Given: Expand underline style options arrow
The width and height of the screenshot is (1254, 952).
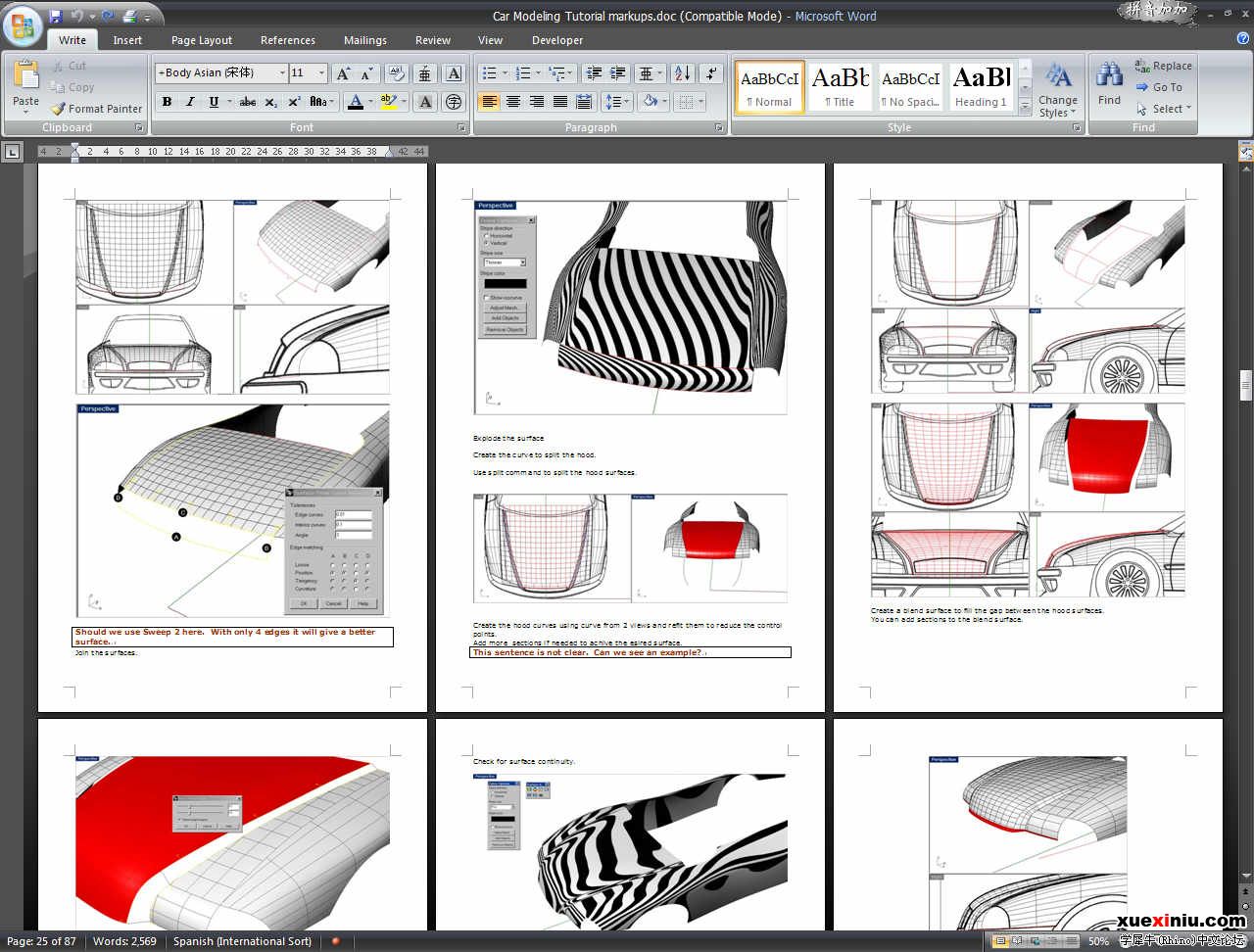Looking at the screenshot, I should [x=229, y=102].
